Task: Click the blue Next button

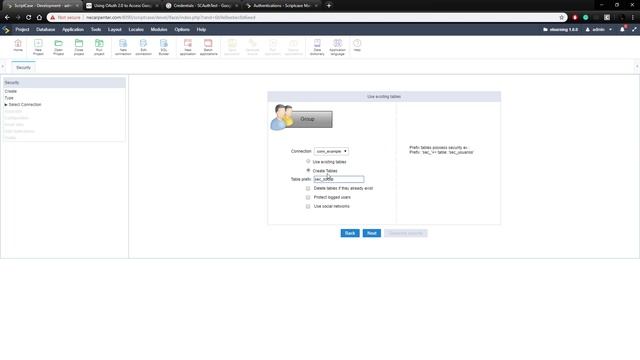Action: click(371, 233)
